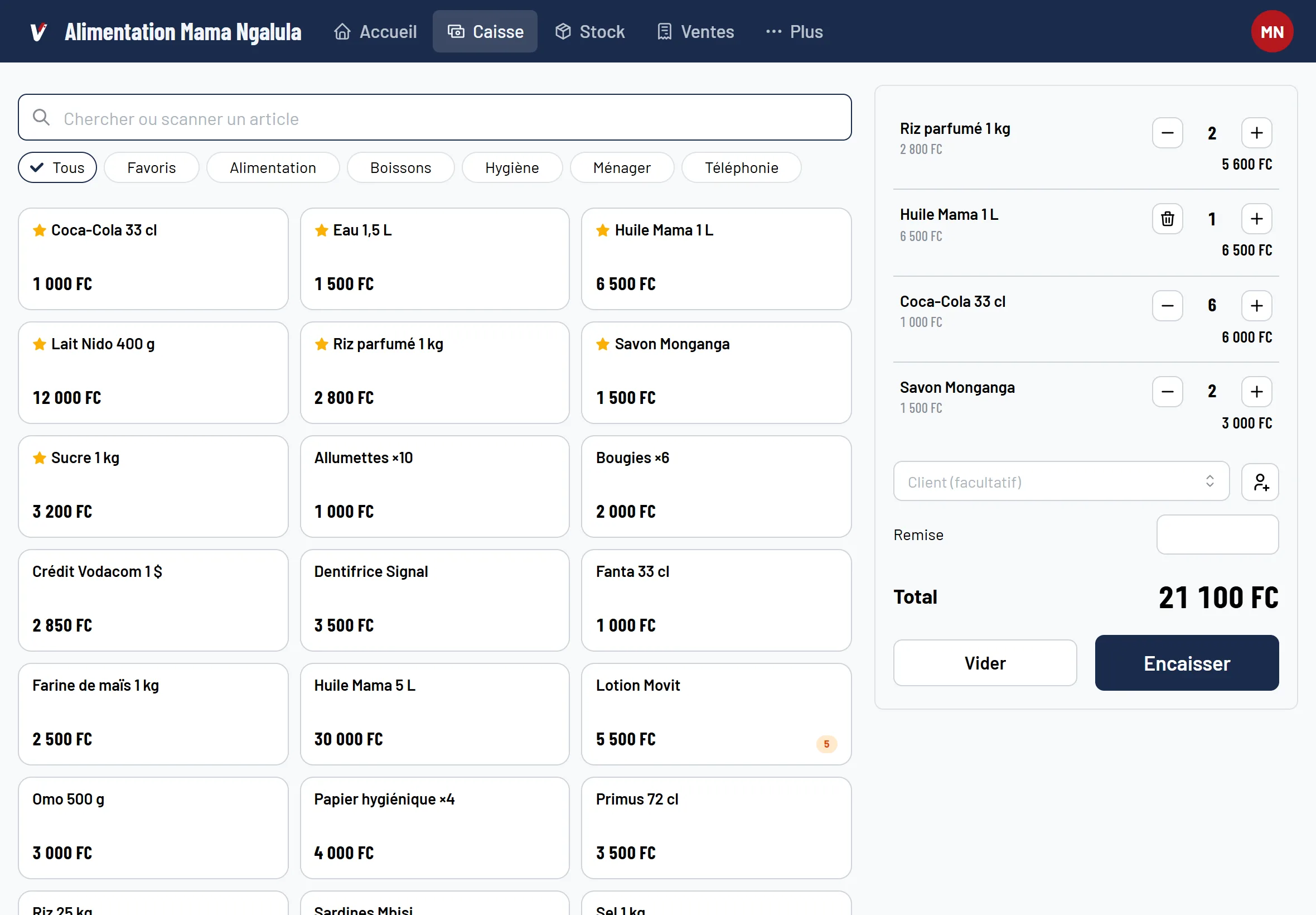Decrease Coca-Cola 33 cl quantity in cart
This screenshot has width=1316, height=915.
(1168, 306)
